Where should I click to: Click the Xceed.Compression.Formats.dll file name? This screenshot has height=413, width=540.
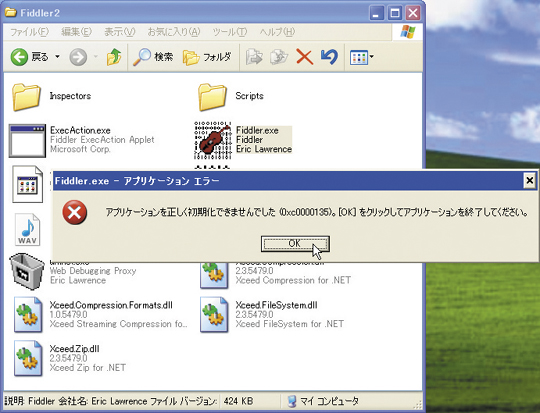[111, 305]
